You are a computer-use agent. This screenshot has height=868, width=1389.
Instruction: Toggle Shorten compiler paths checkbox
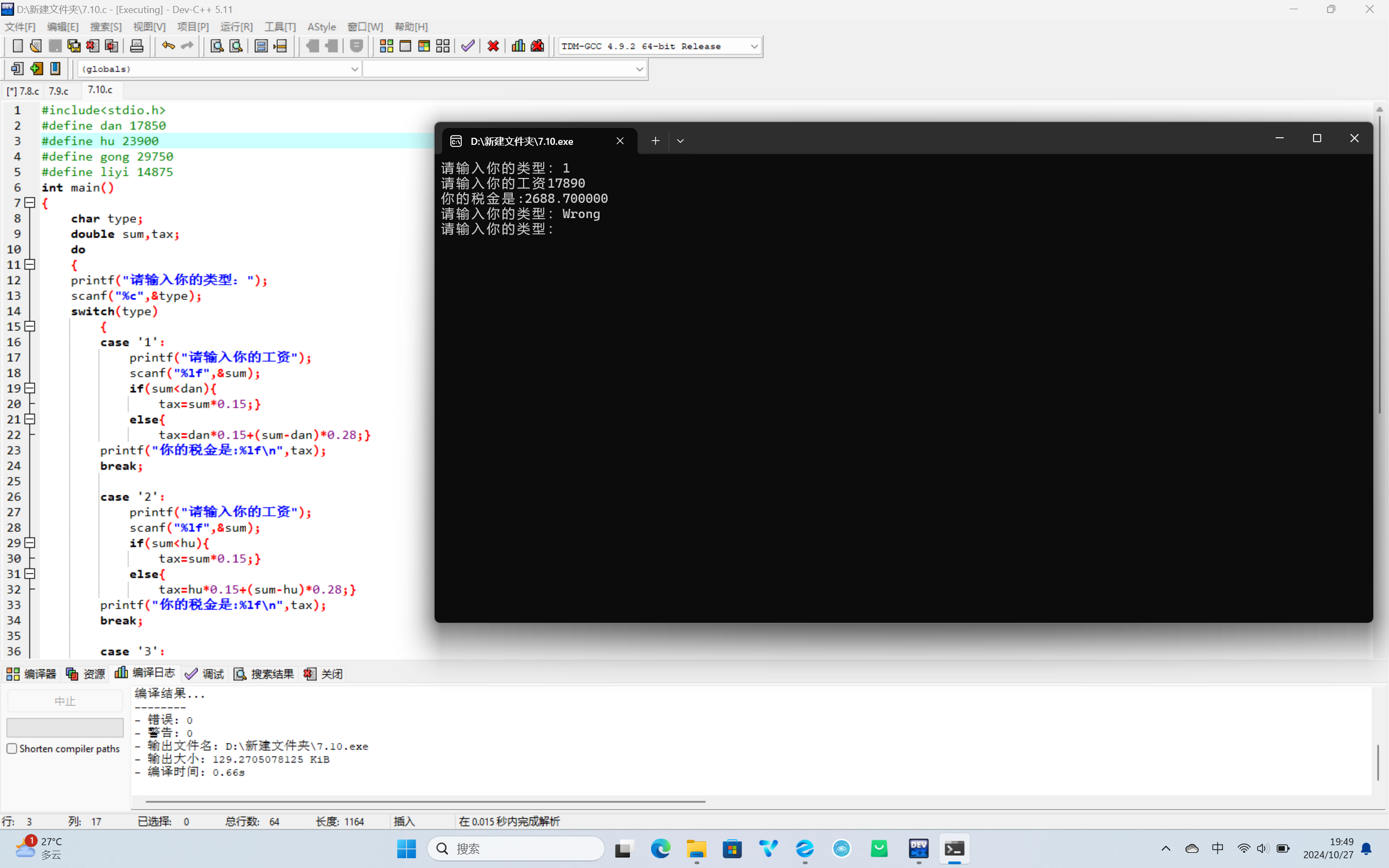(12, 749)
